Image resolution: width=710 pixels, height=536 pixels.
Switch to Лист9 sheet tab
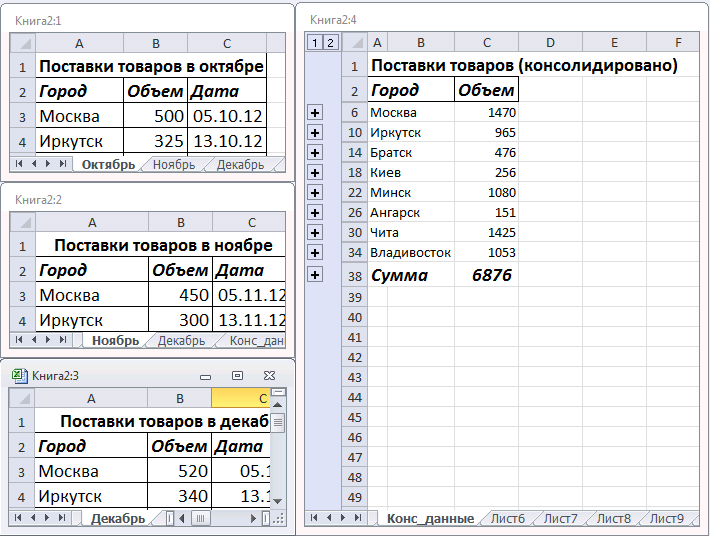[667, 518]
